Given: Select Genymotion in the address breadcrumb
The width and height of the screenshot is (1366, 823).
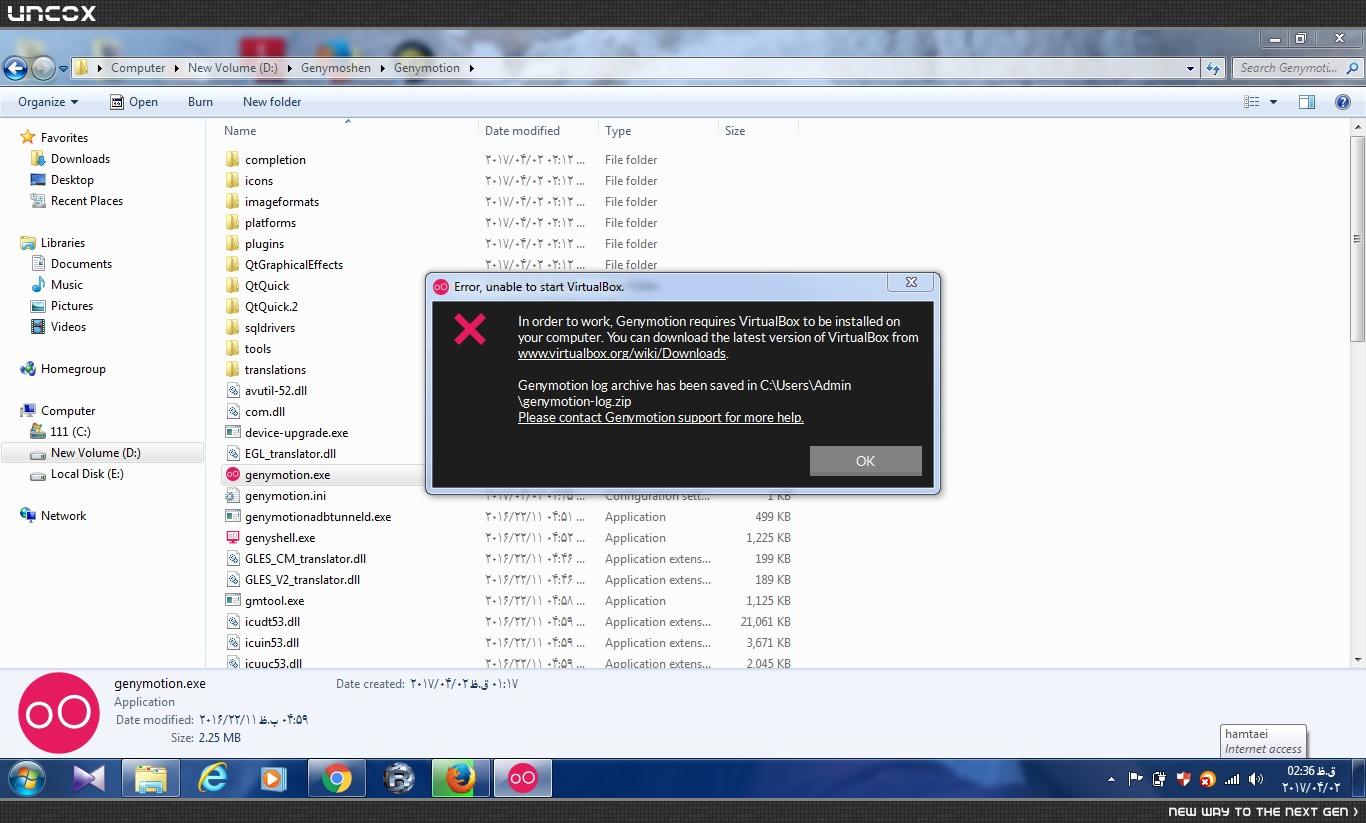Looking at the screenshot, I should coord(427,68).
